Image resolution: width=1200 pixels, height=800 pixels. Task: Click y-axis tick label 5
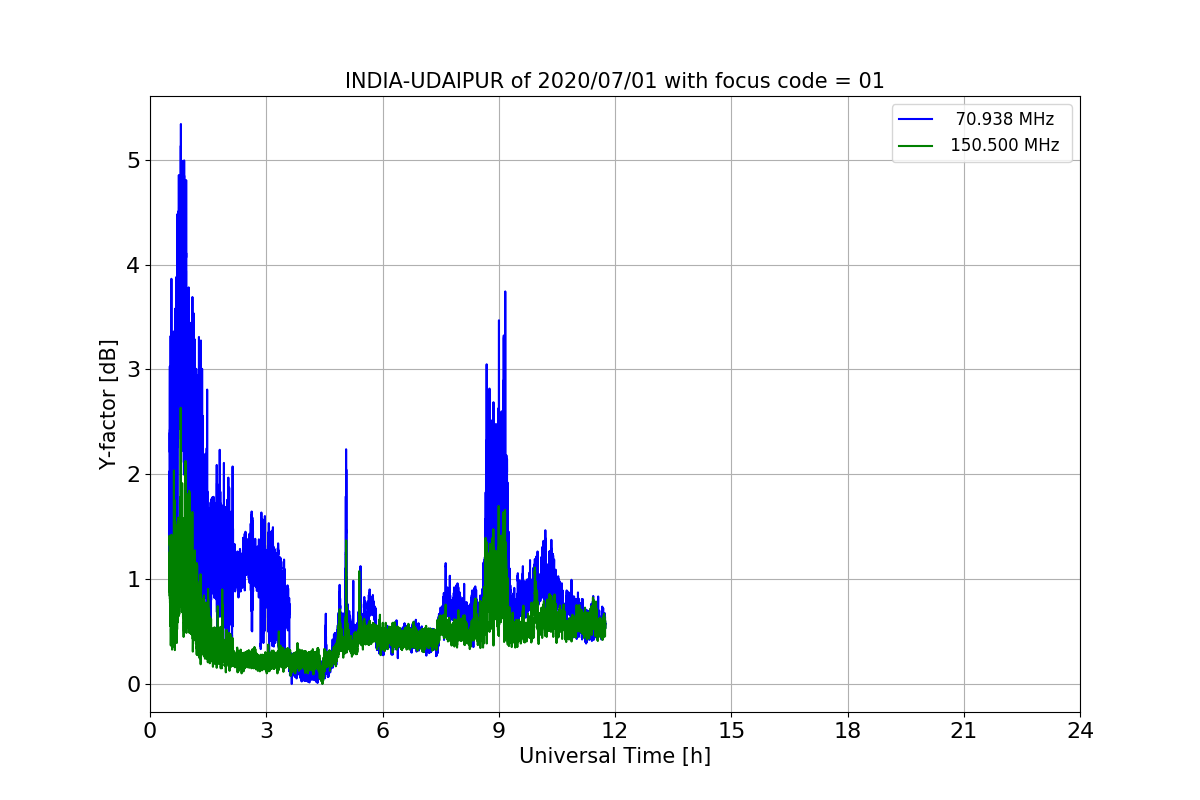[x=134, y=161]
